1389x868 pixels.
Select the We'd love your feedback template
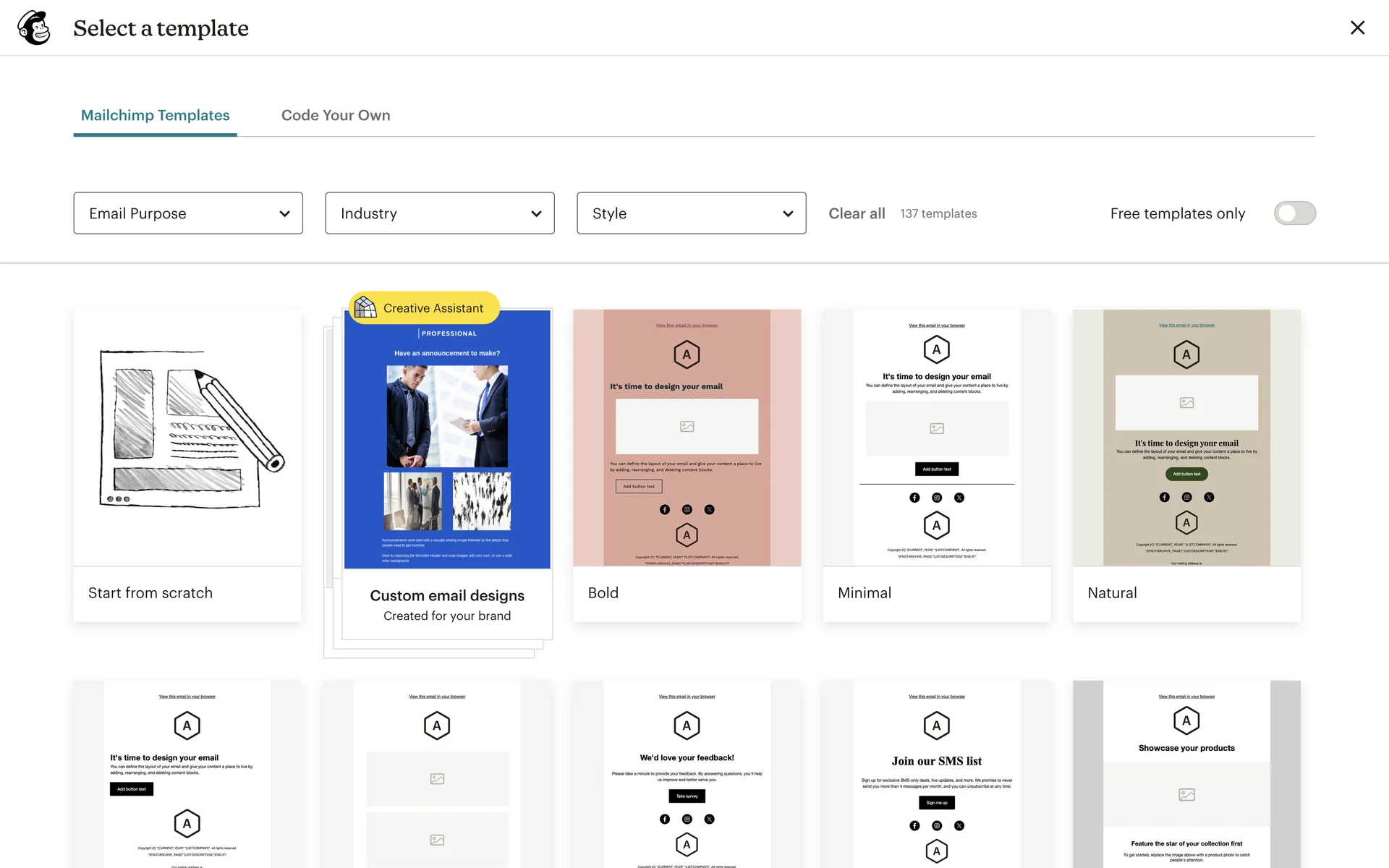pos(687,774)
